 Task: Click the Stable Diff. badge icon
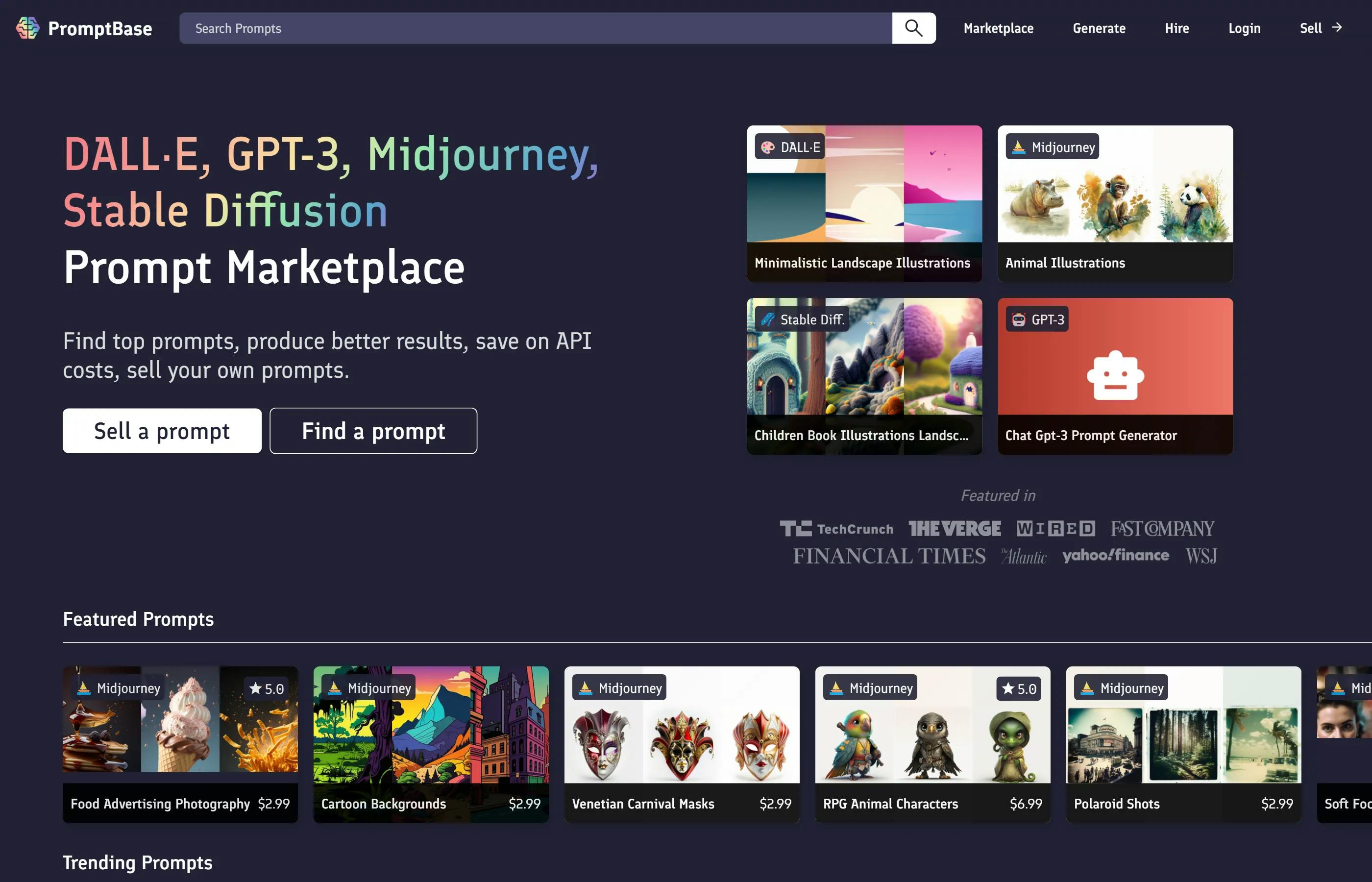click(x=767, y=319)
